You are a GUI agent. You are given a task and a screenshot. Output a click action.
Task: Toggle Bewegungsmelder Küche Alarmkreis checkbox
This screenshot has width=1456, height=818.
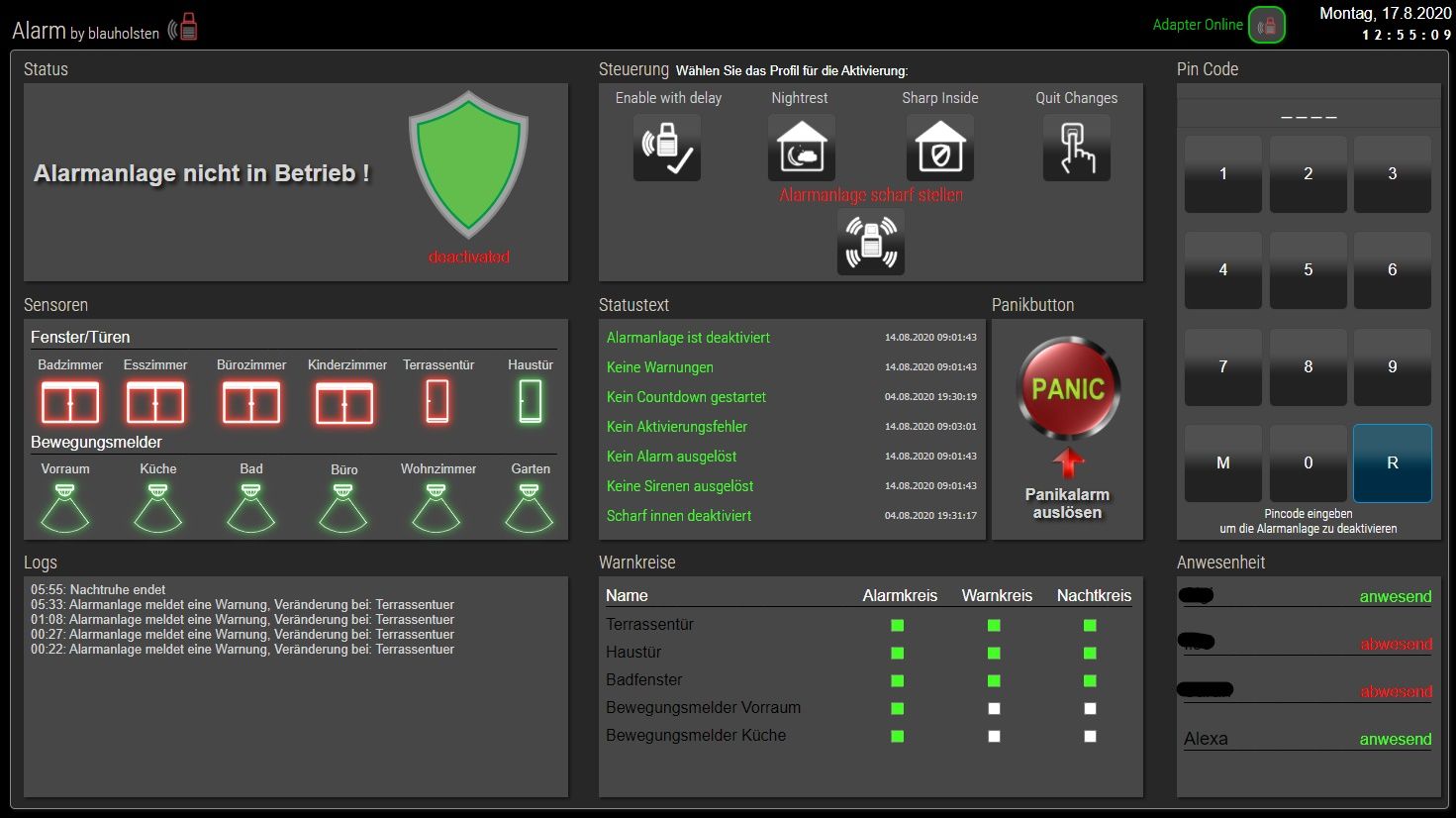click(898, 737)
